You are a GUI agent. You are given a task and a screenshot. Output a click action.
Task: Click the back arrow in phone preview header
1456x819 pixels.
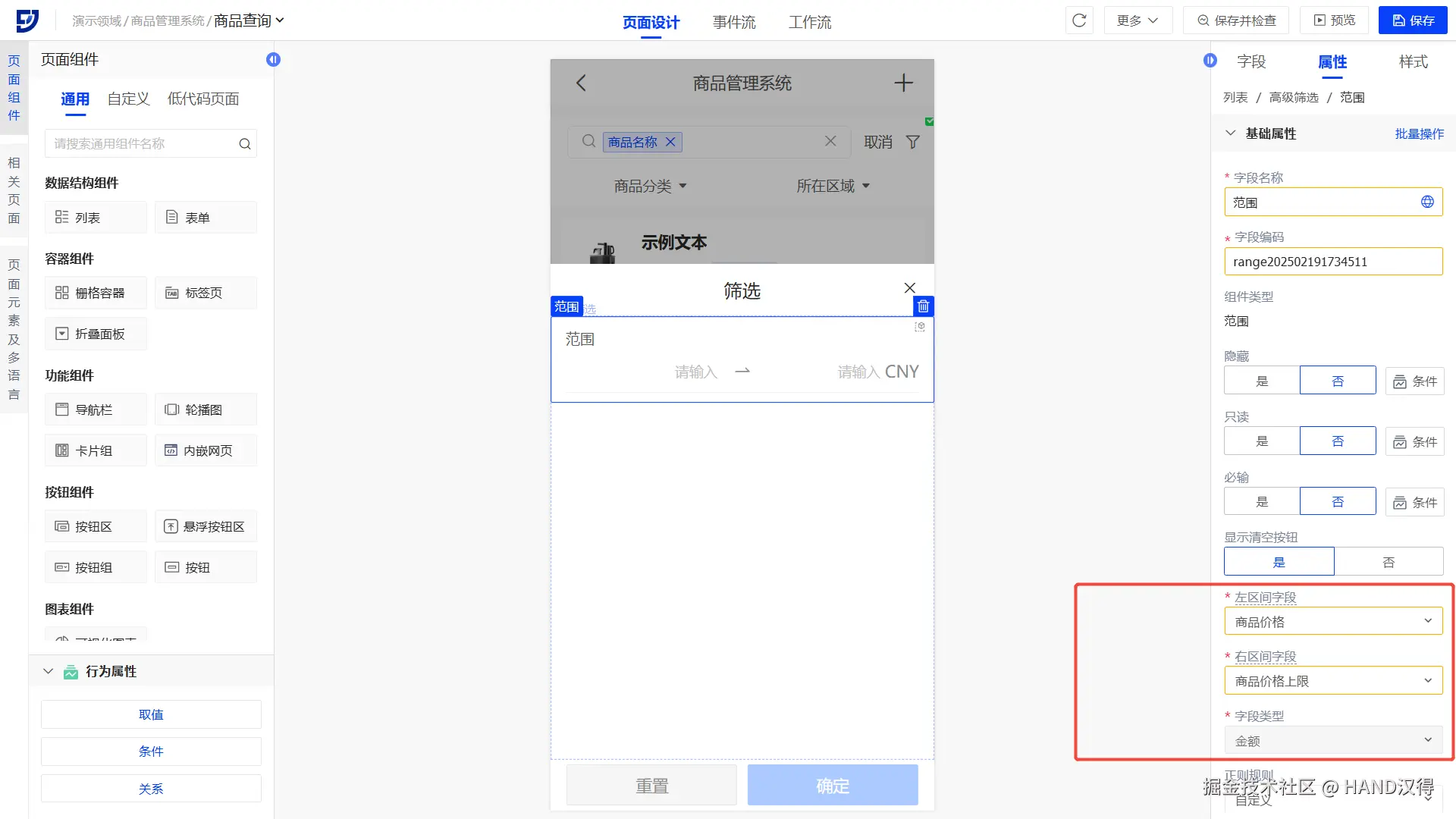(x=581, y=83)
